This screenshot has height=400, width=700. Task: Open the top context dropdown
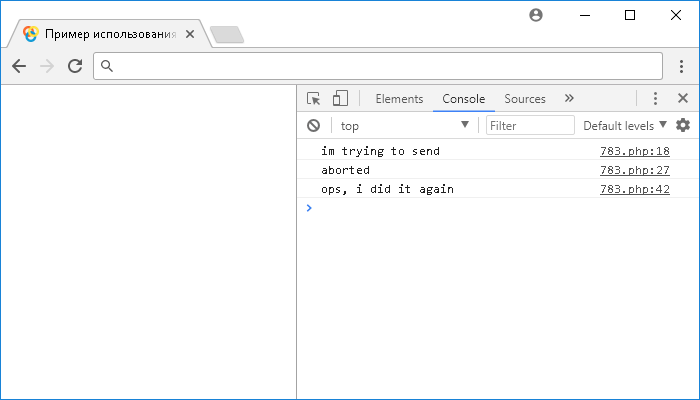click(x=404, y=125)
